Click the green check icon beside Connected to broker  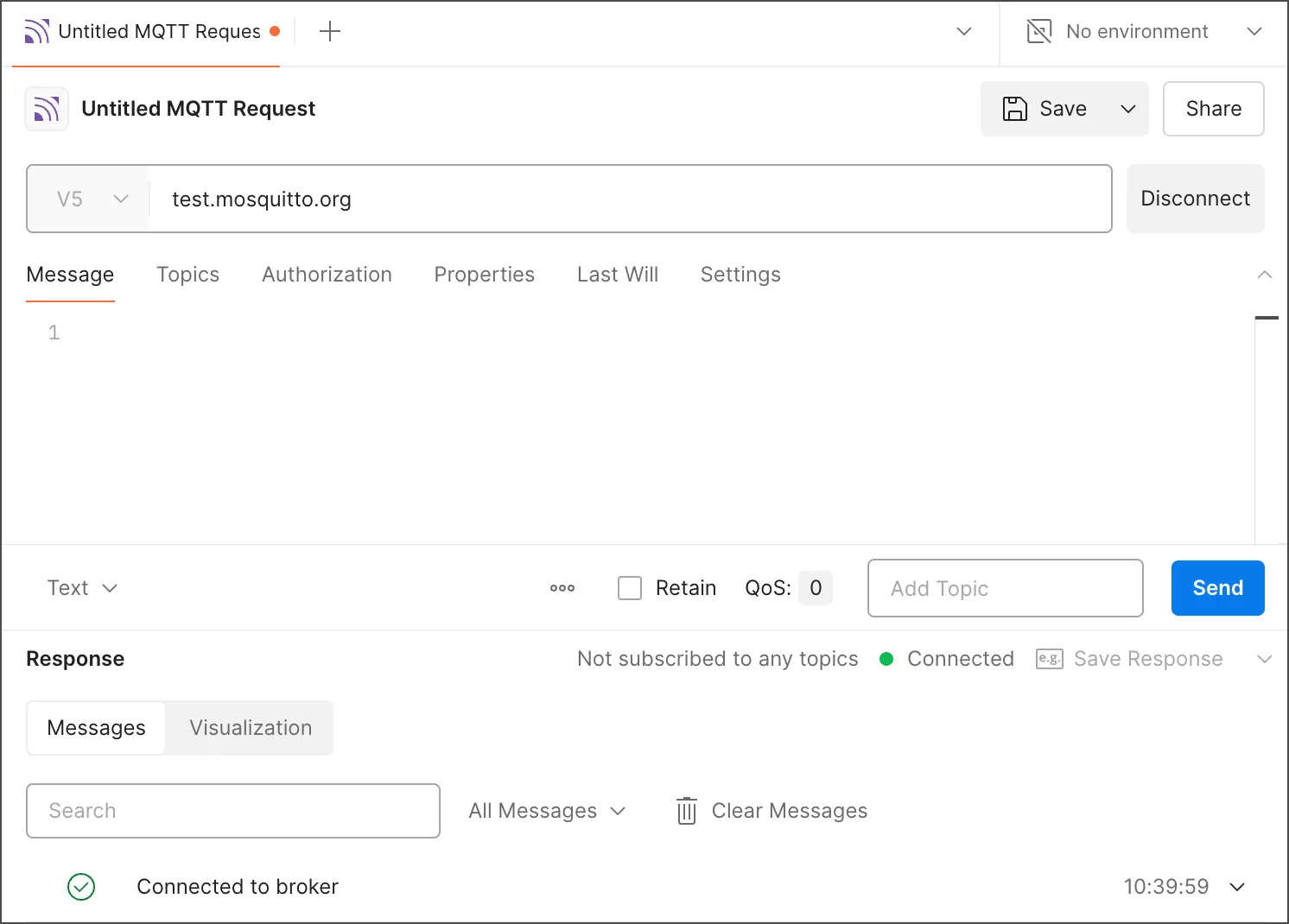click(x=81, y=887)
